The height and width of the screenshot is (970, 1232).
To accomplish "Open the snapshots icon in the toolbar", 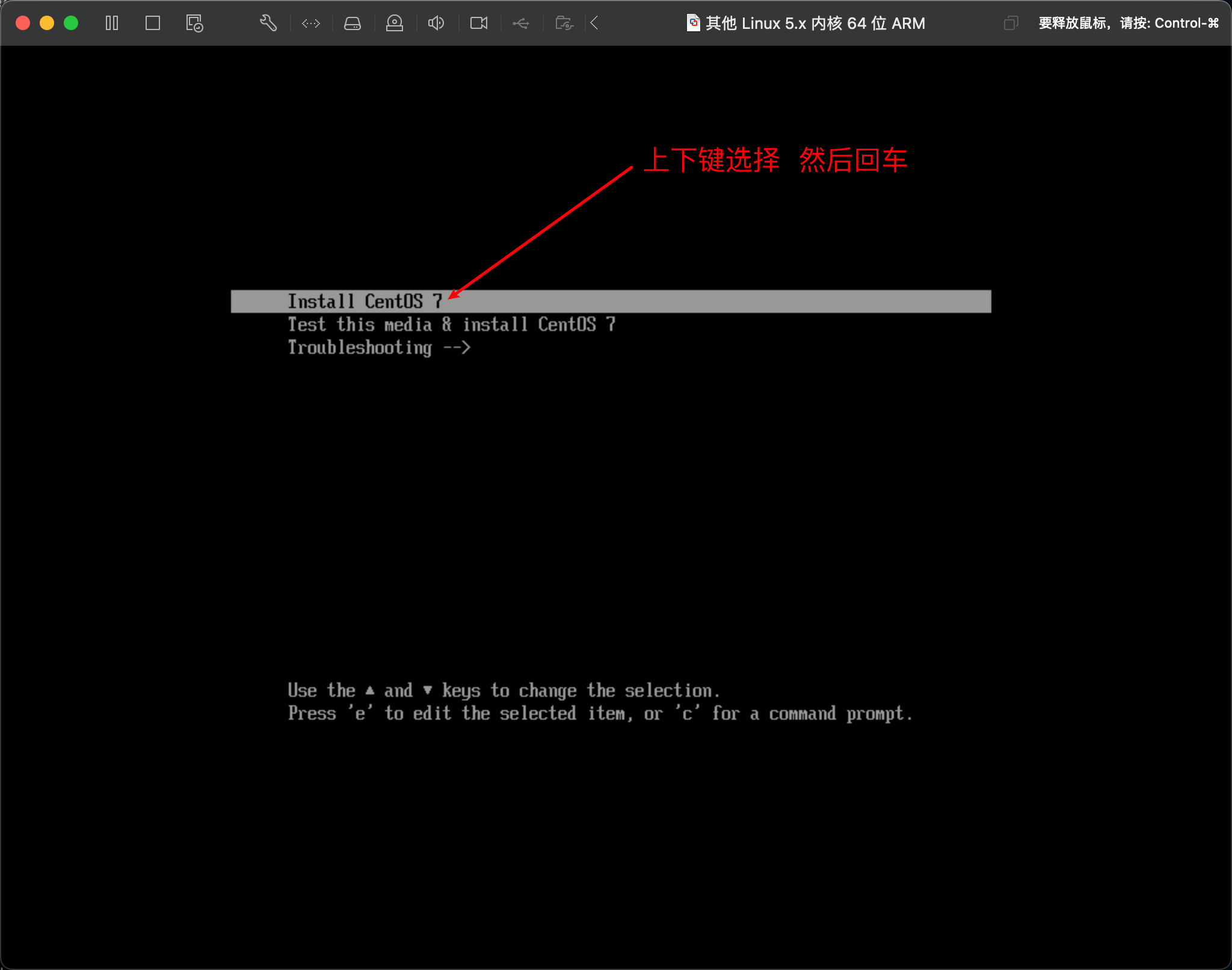I will click(x=194, y=23).
